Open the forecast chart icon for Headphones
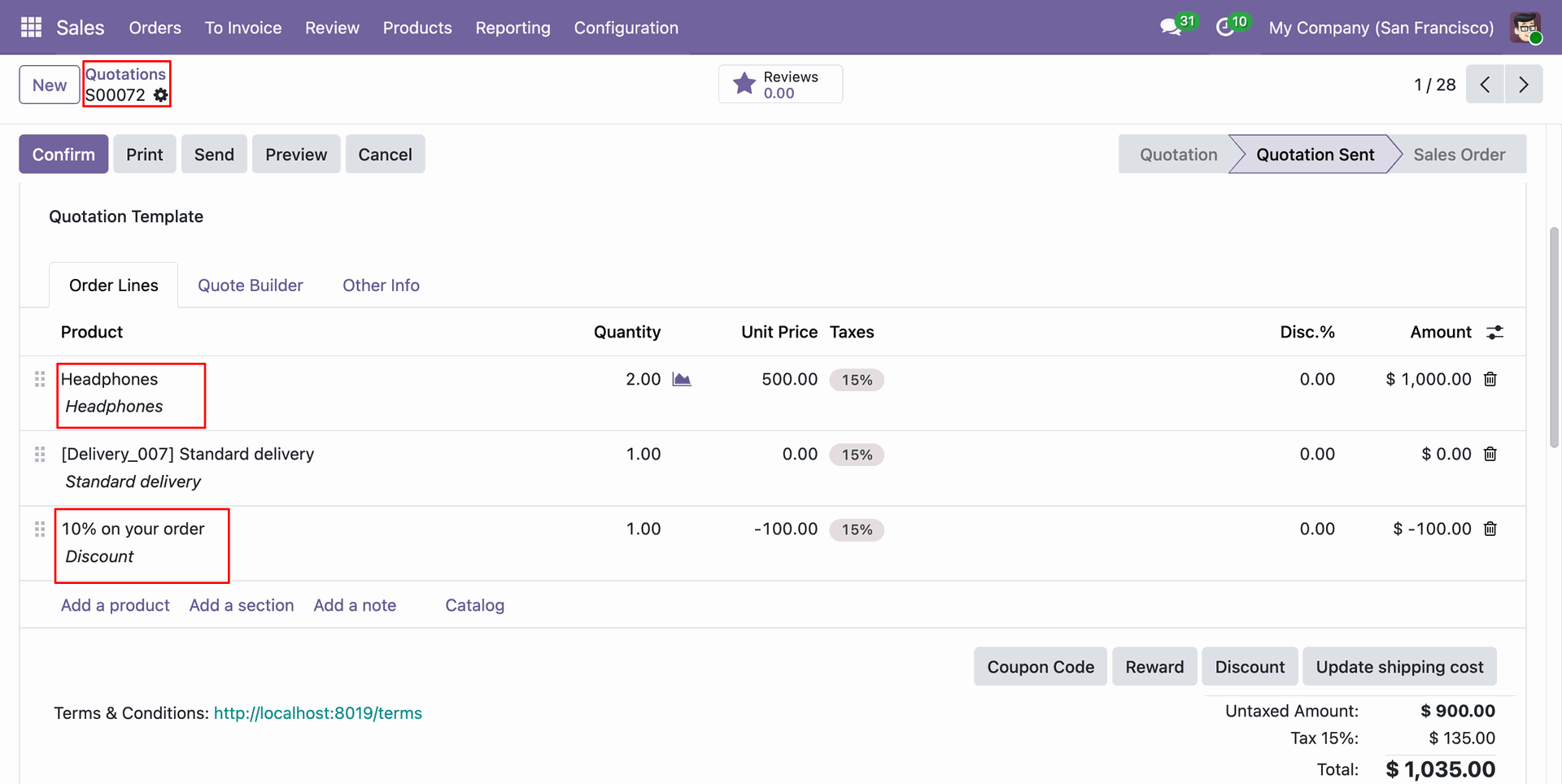This screenshot has height=784, width=1562. 682,379
